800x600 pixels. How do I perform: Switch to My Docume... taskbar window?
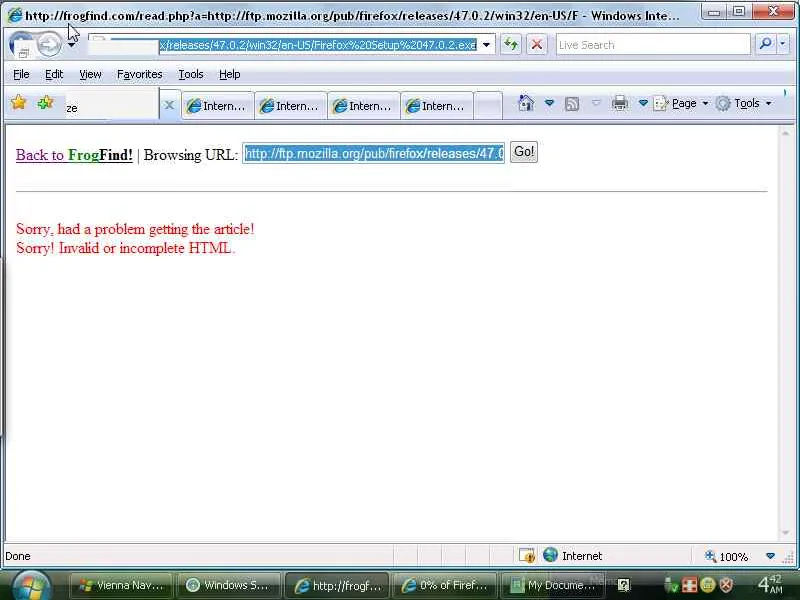[553, 585]
